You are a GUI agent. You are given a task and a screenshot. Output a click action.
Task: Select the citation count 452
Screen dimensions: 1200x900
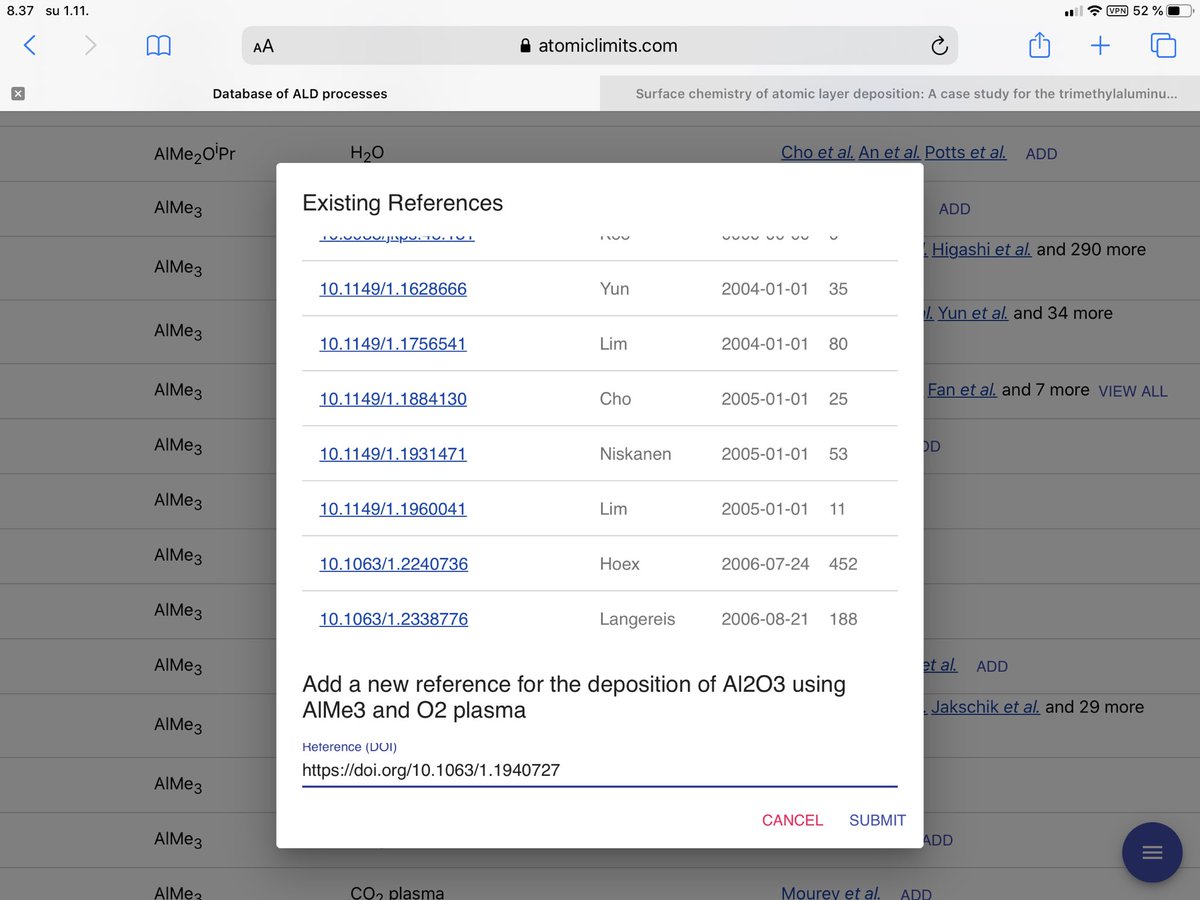pyautogui.click(x=843, y=564)
